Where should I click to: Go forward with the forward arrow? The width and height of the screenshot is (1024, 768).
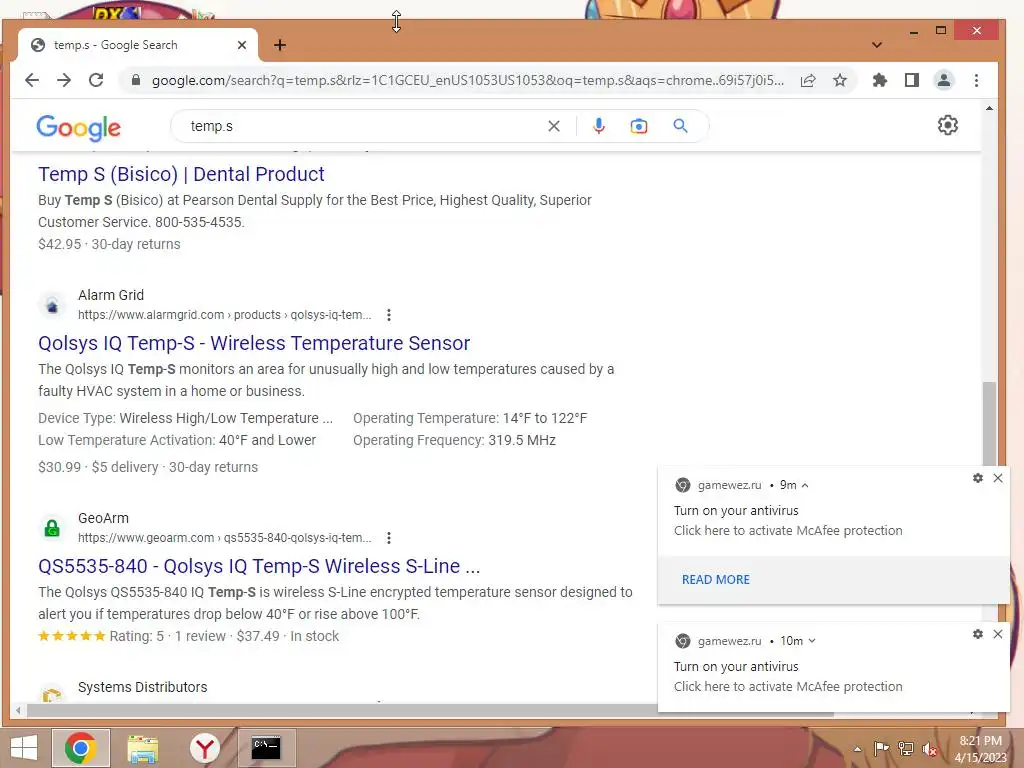(64, 80)
